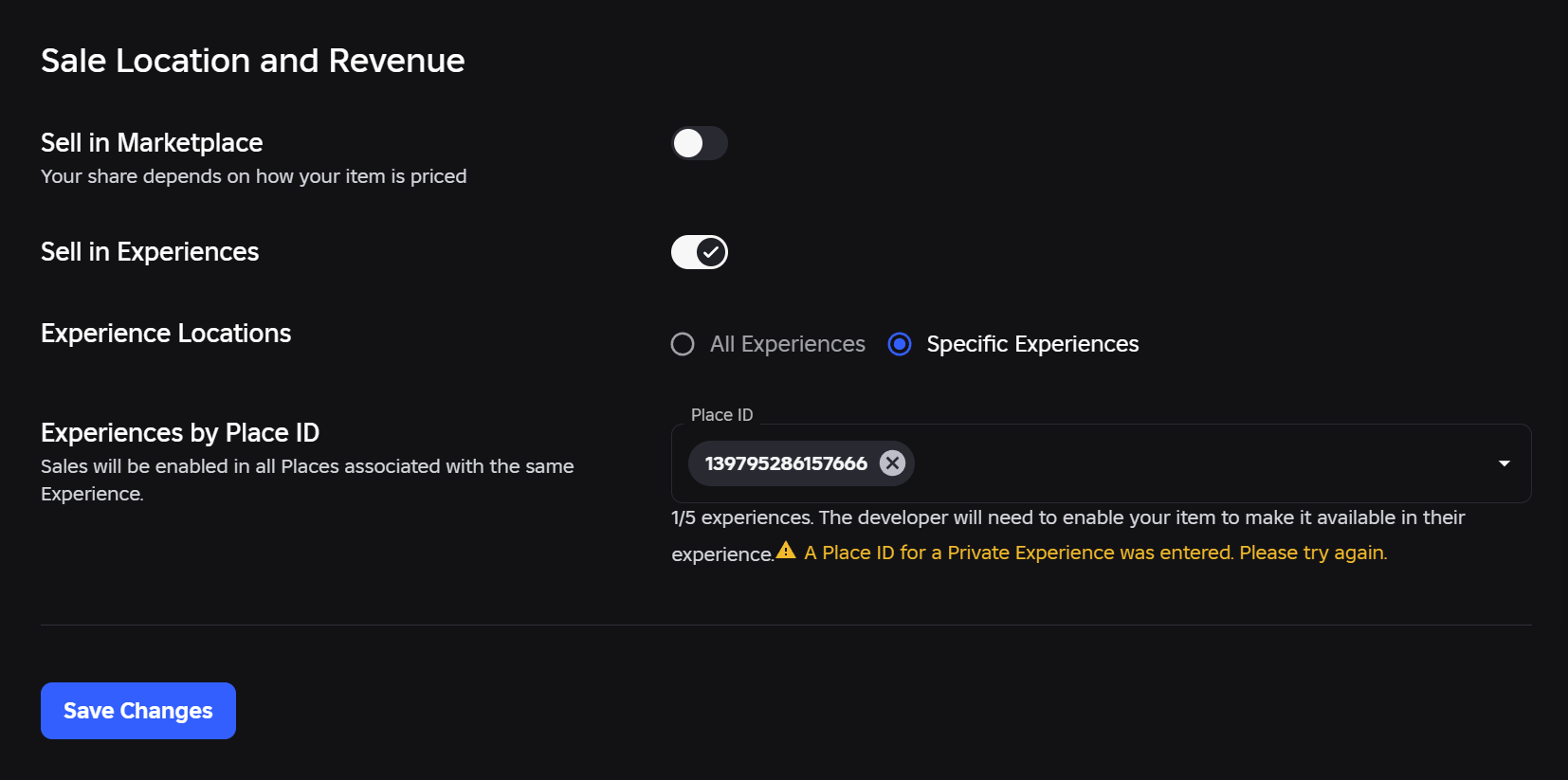Remove the 139795286157666 place ID chip
The image size is (1568, 780).
pyautogui.click(x=892, y=463)
